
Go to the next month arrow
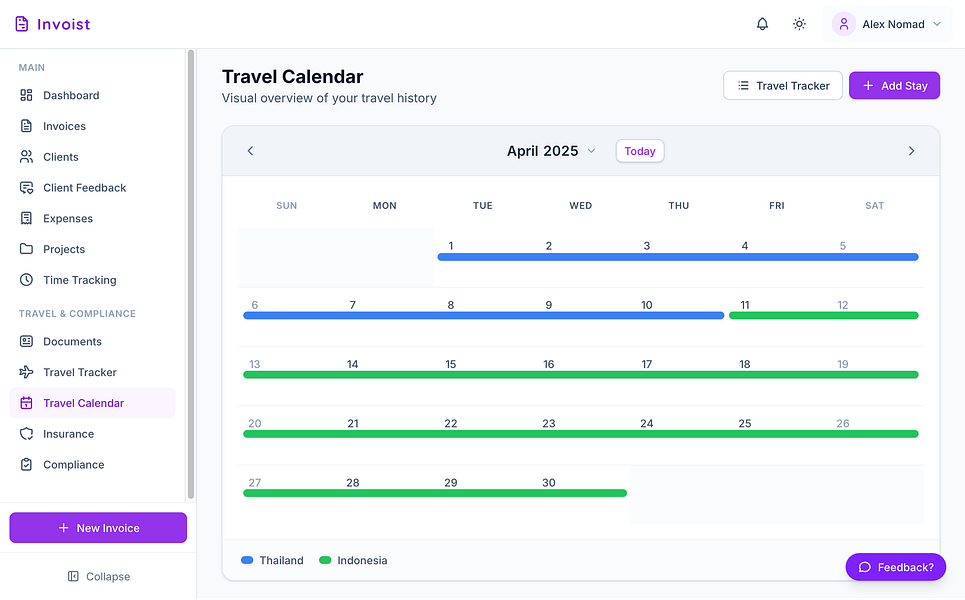(x=911, y=151)
